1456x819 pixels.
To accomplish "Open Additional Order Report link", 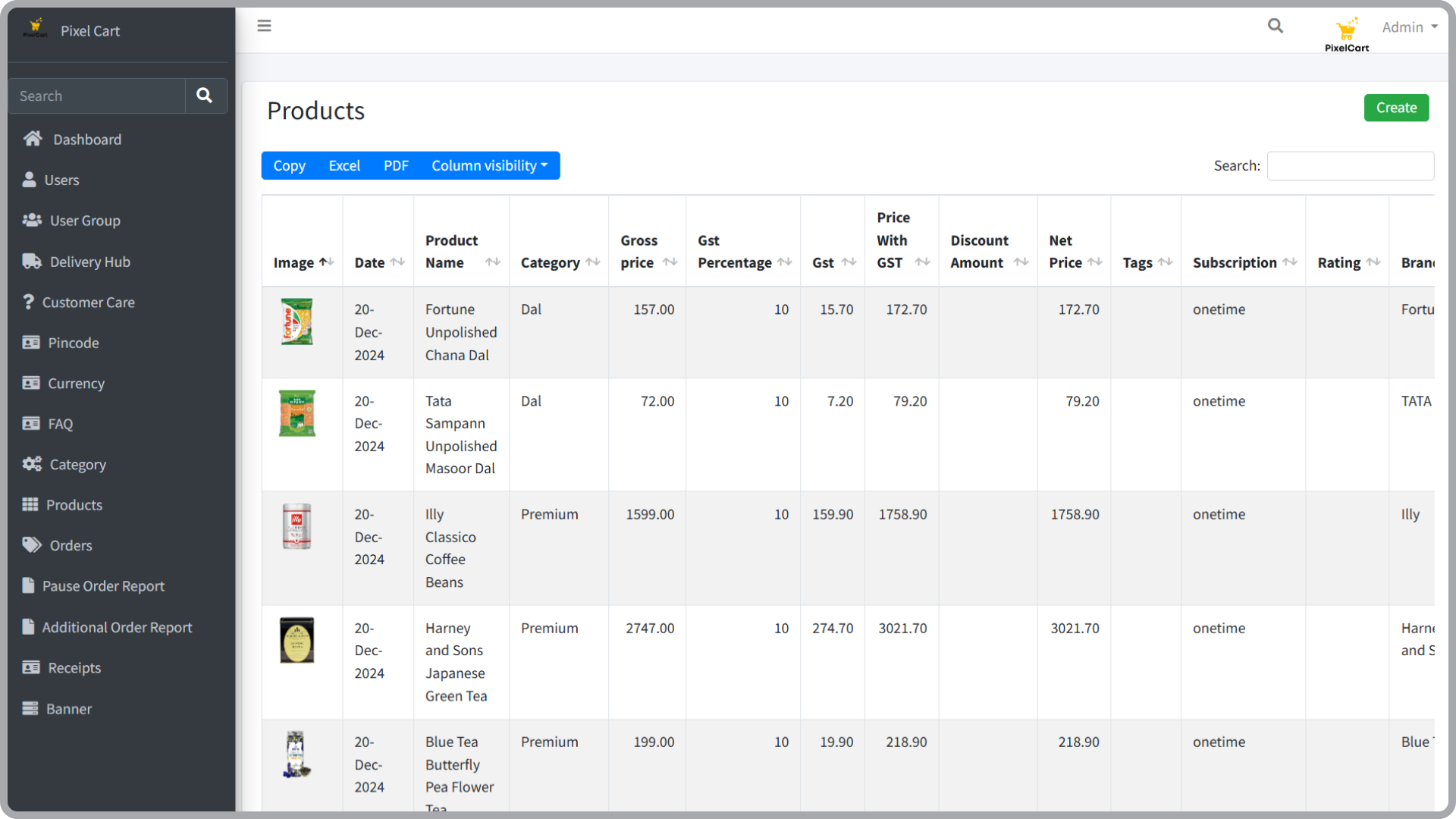I will click(118, 627).
